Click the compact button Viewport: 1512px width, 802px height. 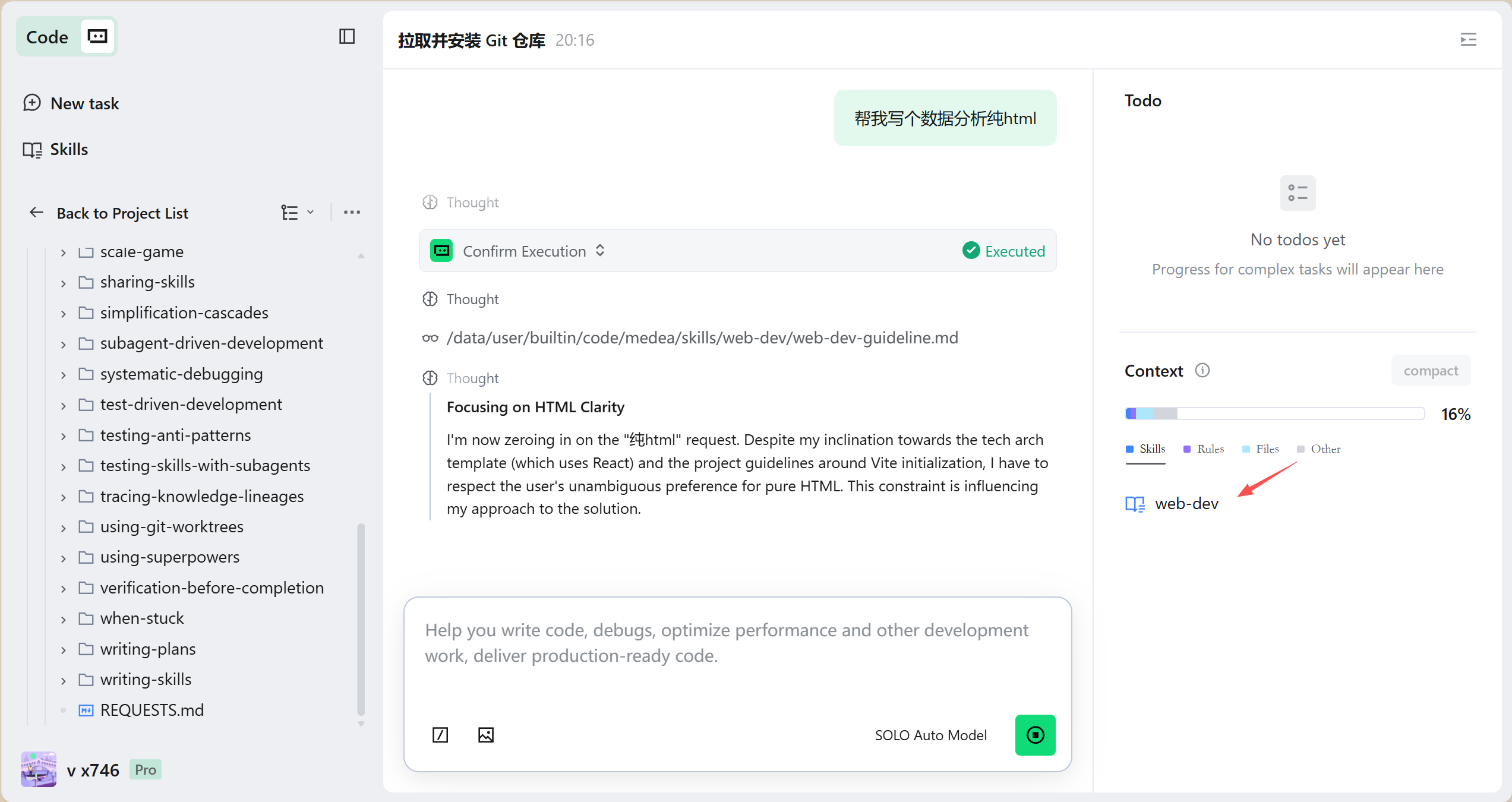point(1431,371)
